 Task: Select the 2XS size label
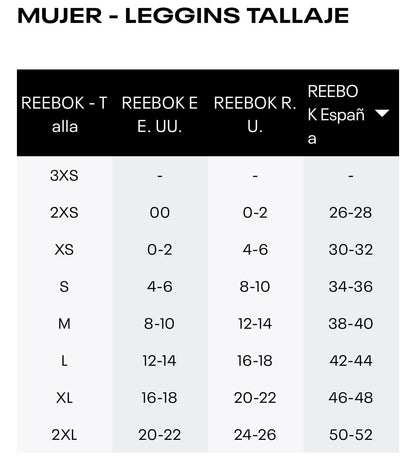pyautogui.click(x=64, y=212)
